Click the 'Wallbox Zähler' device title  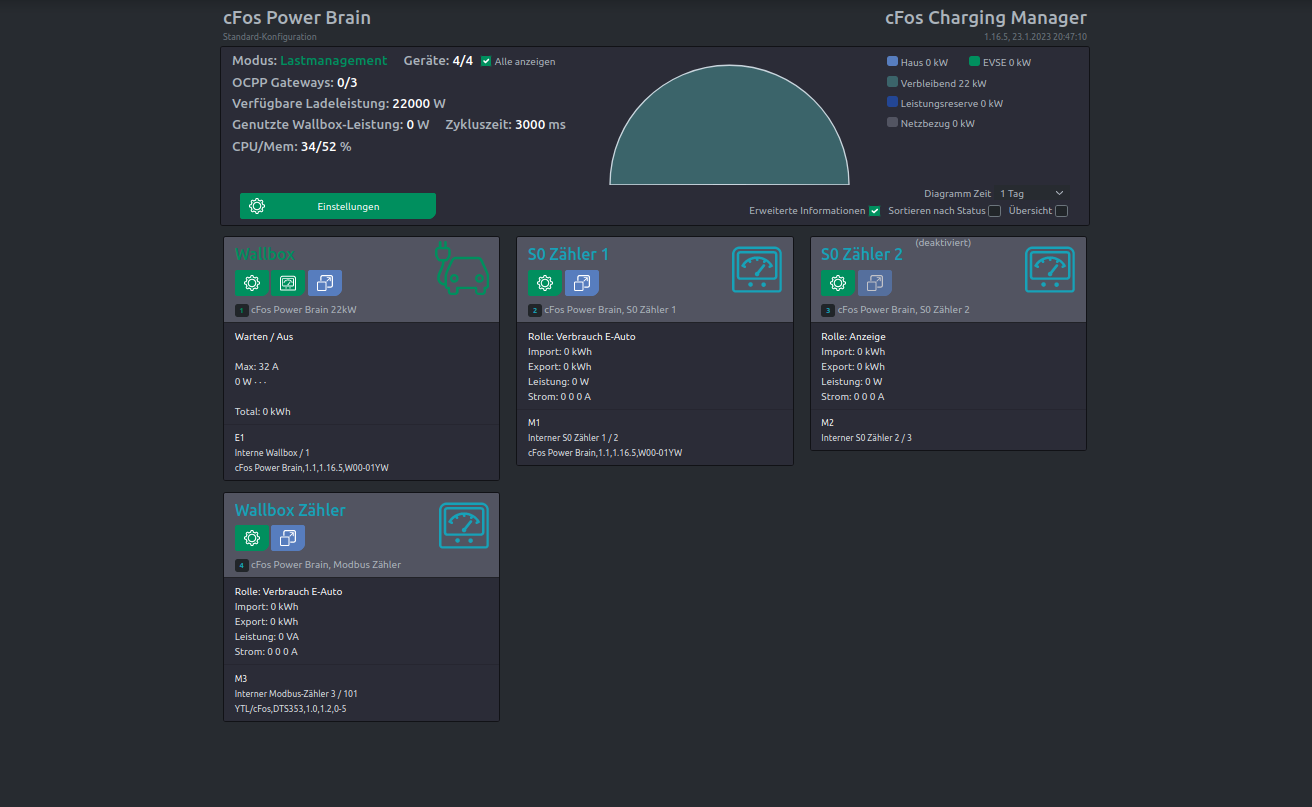(x=290, y=510)
